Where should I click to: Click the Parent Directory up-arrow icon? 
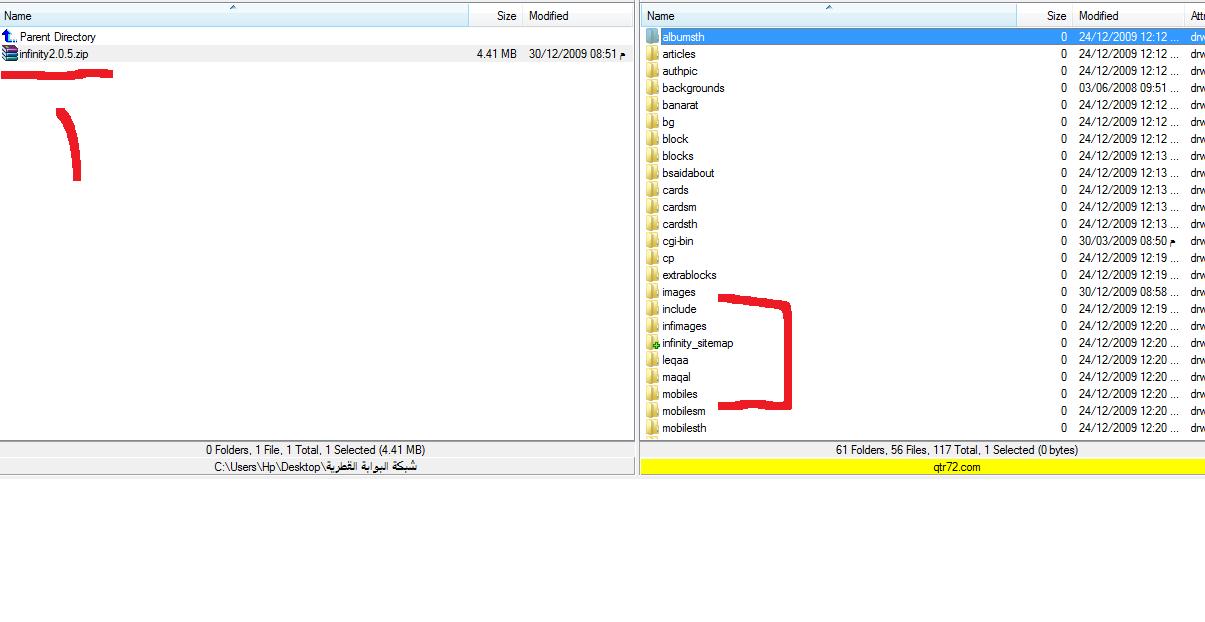click(10, 37)
